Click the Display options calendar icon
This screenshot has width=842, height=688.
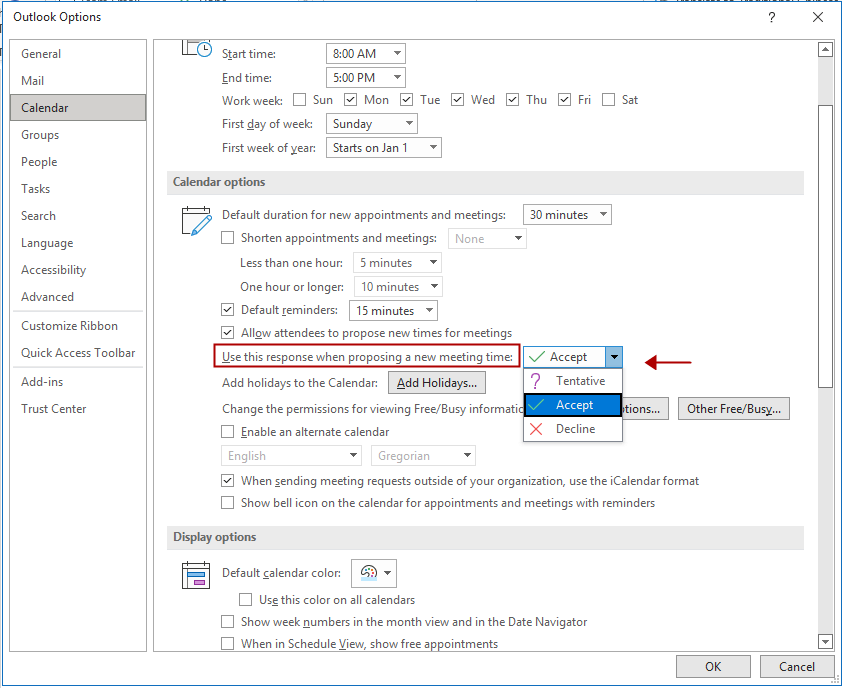[x=196, y=575]
